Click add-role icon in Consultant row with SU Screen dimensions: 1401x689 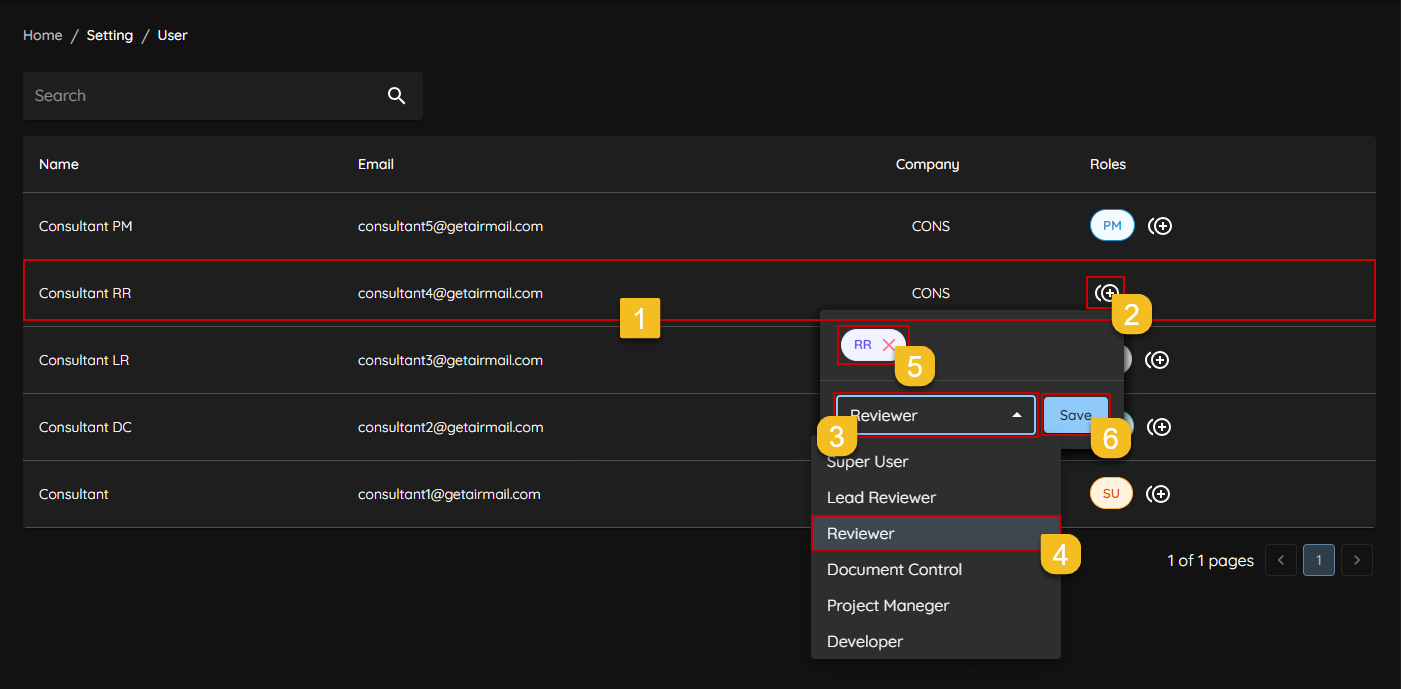pos(1159,494)
